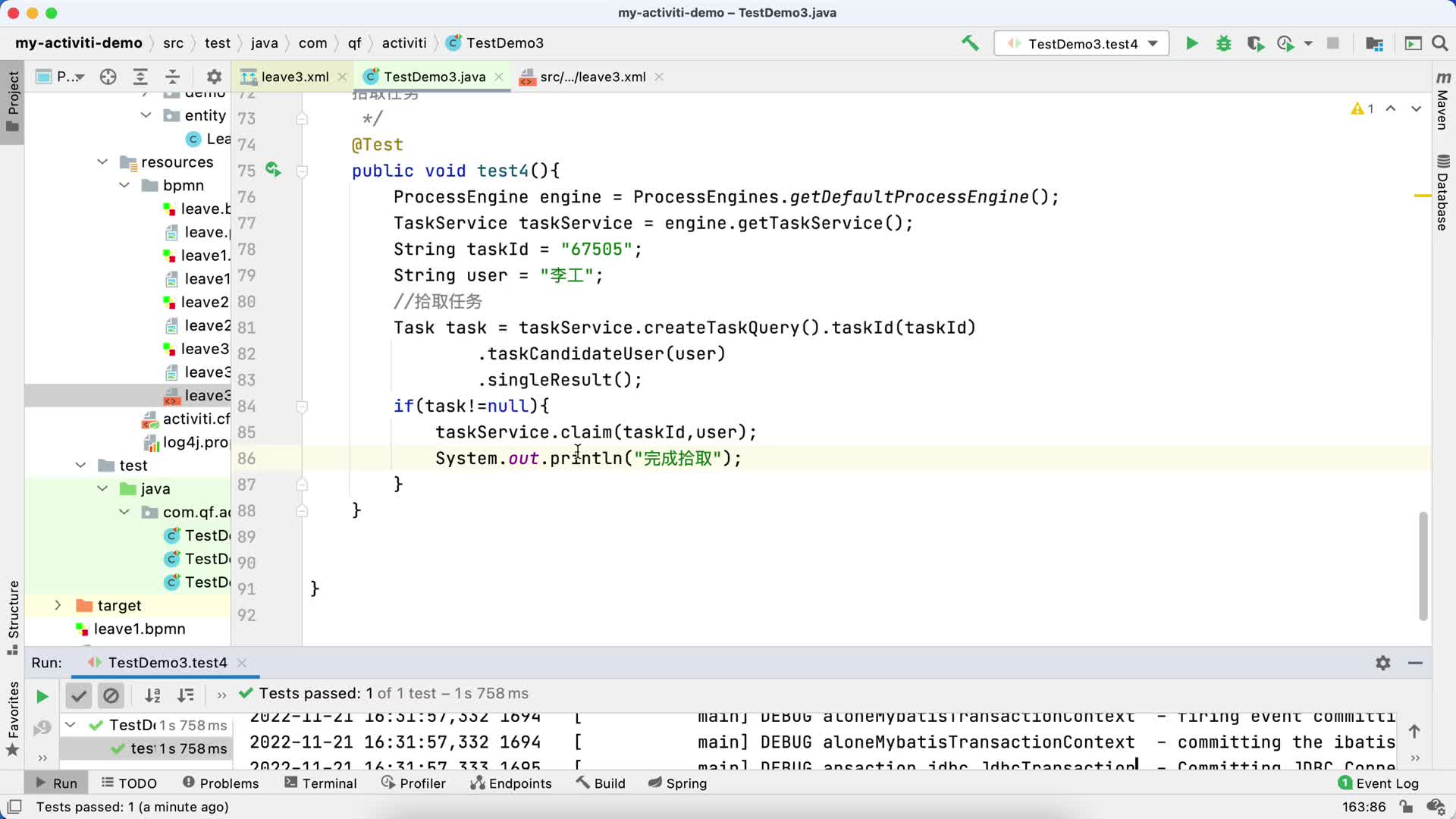Collapse the bpmn folder
Image resolution: width=1456 pixels, height=819 pixels.
(x=124, y=185)
